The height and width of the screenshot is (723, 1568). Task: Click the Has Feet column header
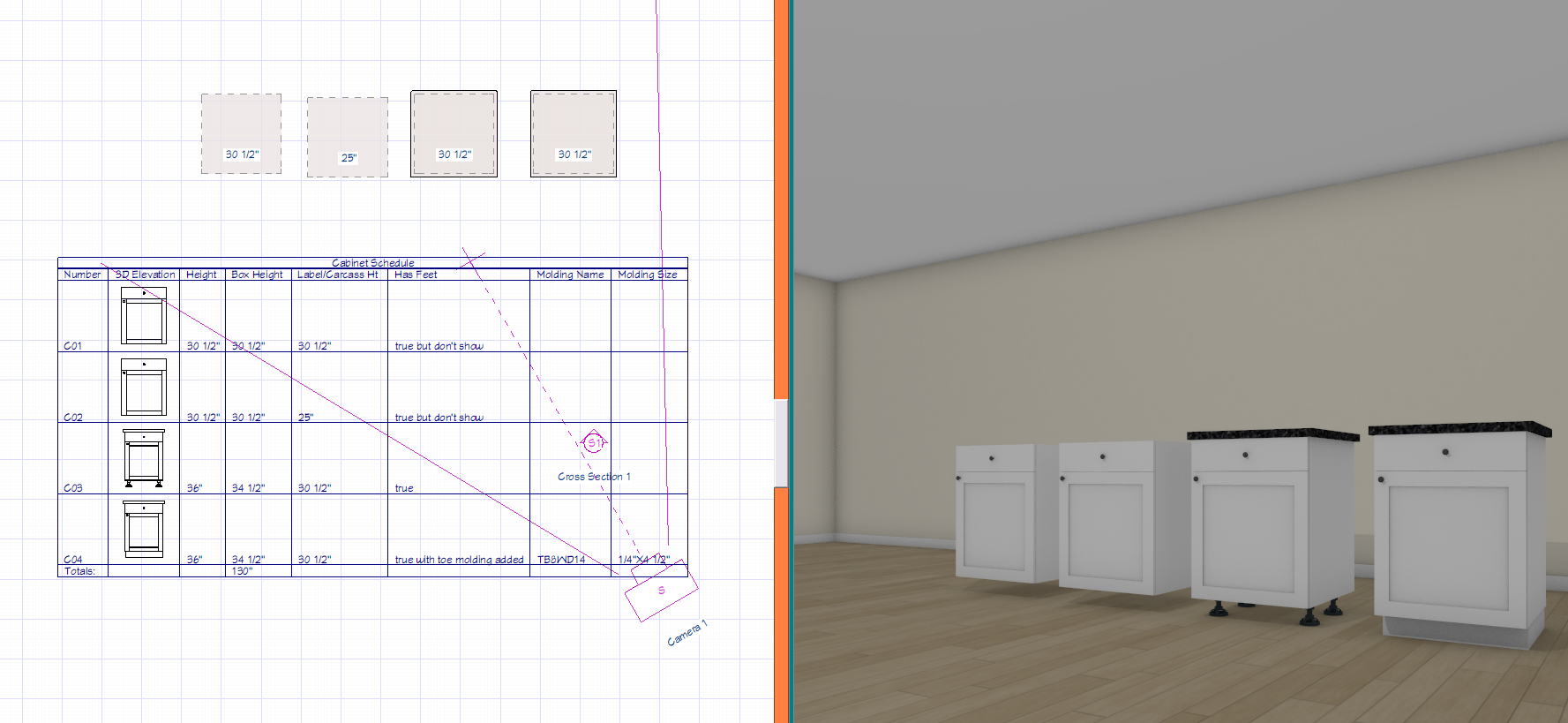coord(416,275)
